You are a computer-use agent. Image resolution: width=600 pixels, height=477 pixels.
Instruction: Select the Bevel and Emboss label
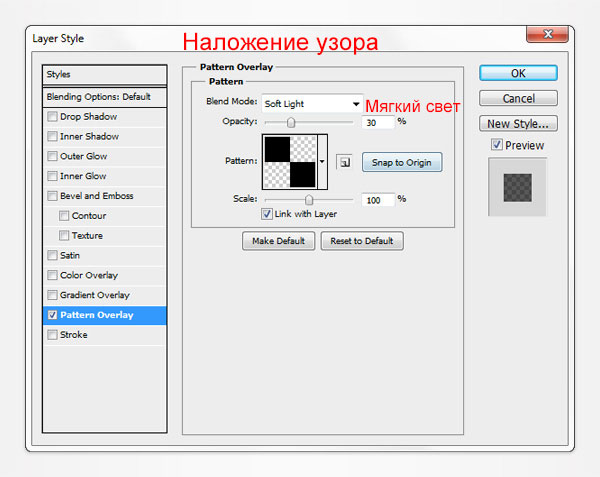pos(96,196)
